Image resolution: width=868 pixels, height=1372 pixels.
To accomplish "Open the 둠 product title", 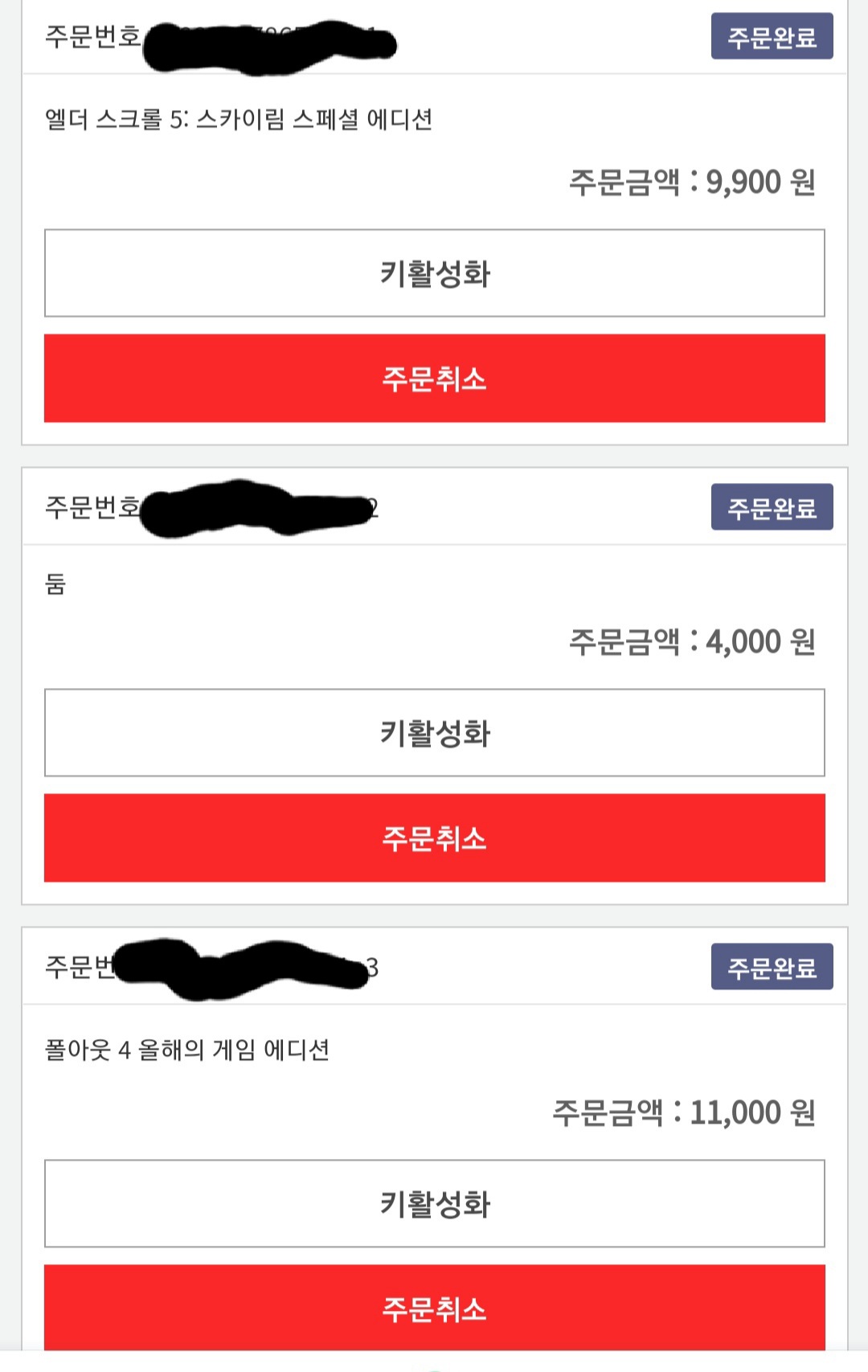I will 55,584.
